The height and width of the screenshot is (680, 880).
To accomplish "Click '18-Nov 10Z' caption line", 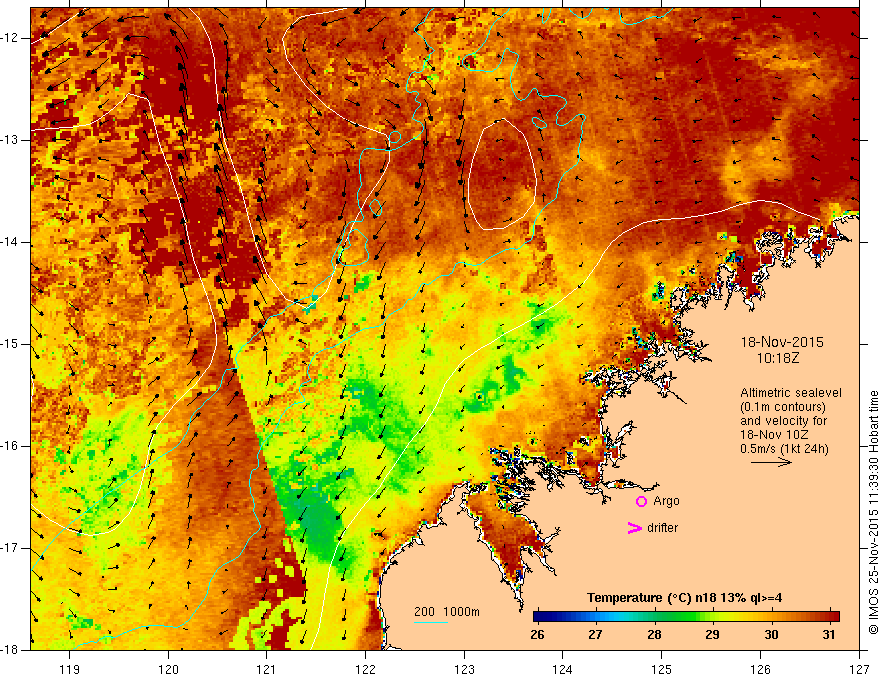I will (x=776, y=435).
